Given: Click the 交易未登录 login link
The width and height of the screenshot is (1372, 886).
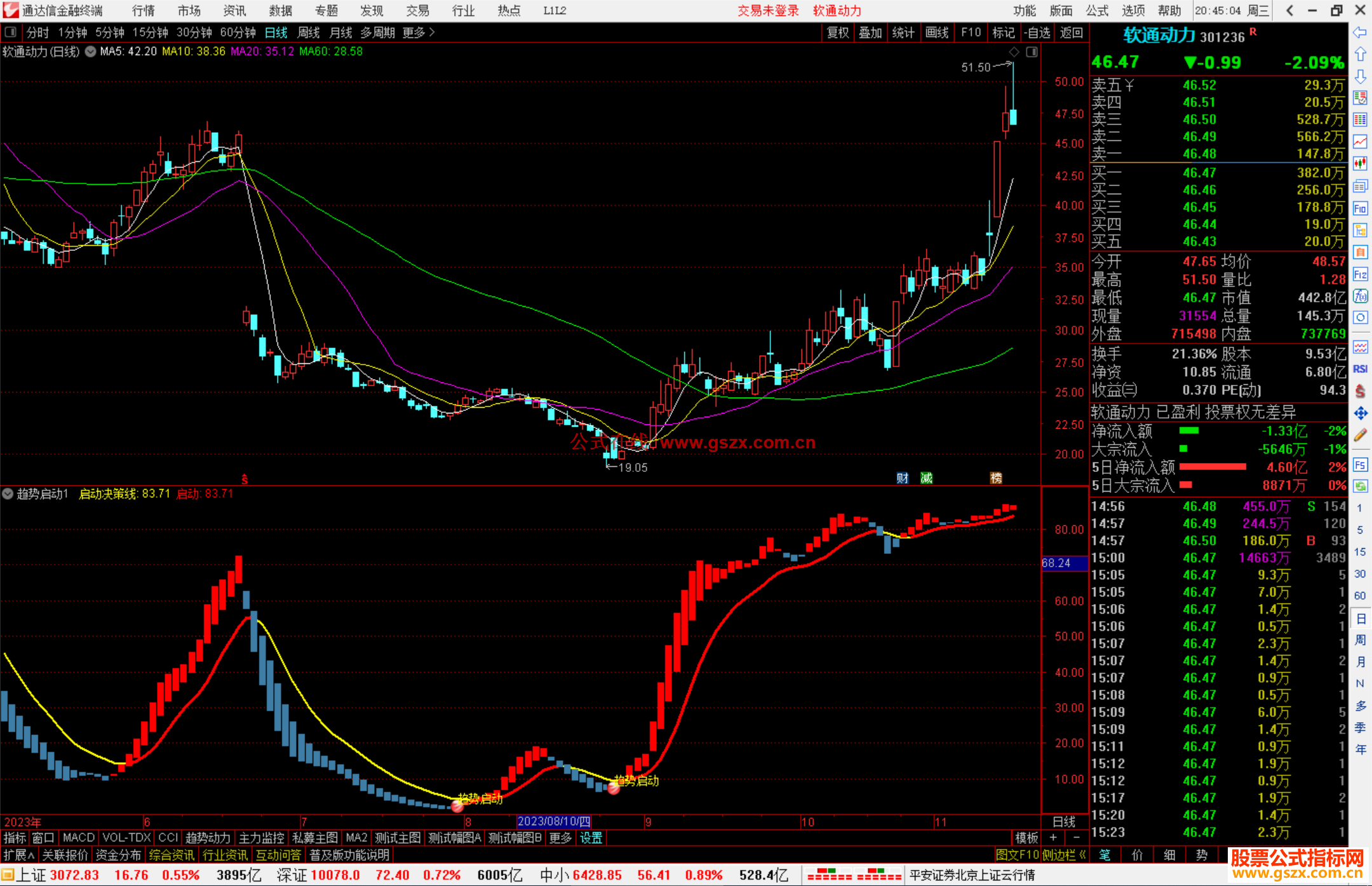Looking at the screenshot, I should [767, 11].
